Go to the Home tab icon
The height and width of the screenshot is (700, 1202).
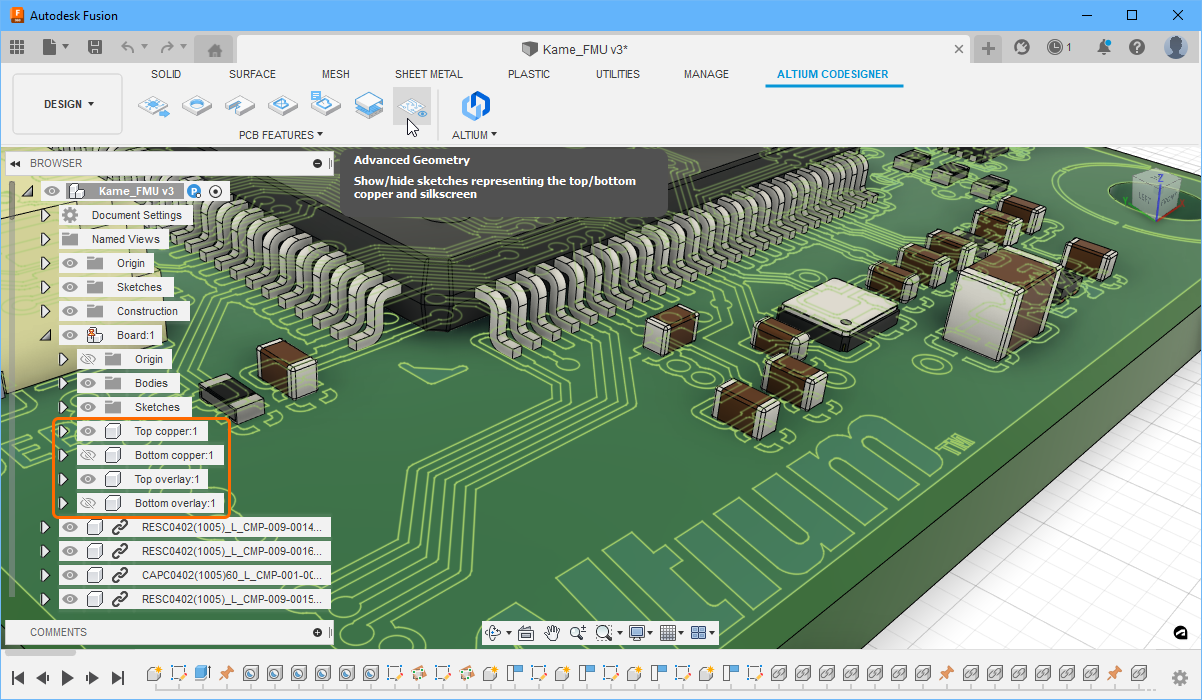[214, 48]
